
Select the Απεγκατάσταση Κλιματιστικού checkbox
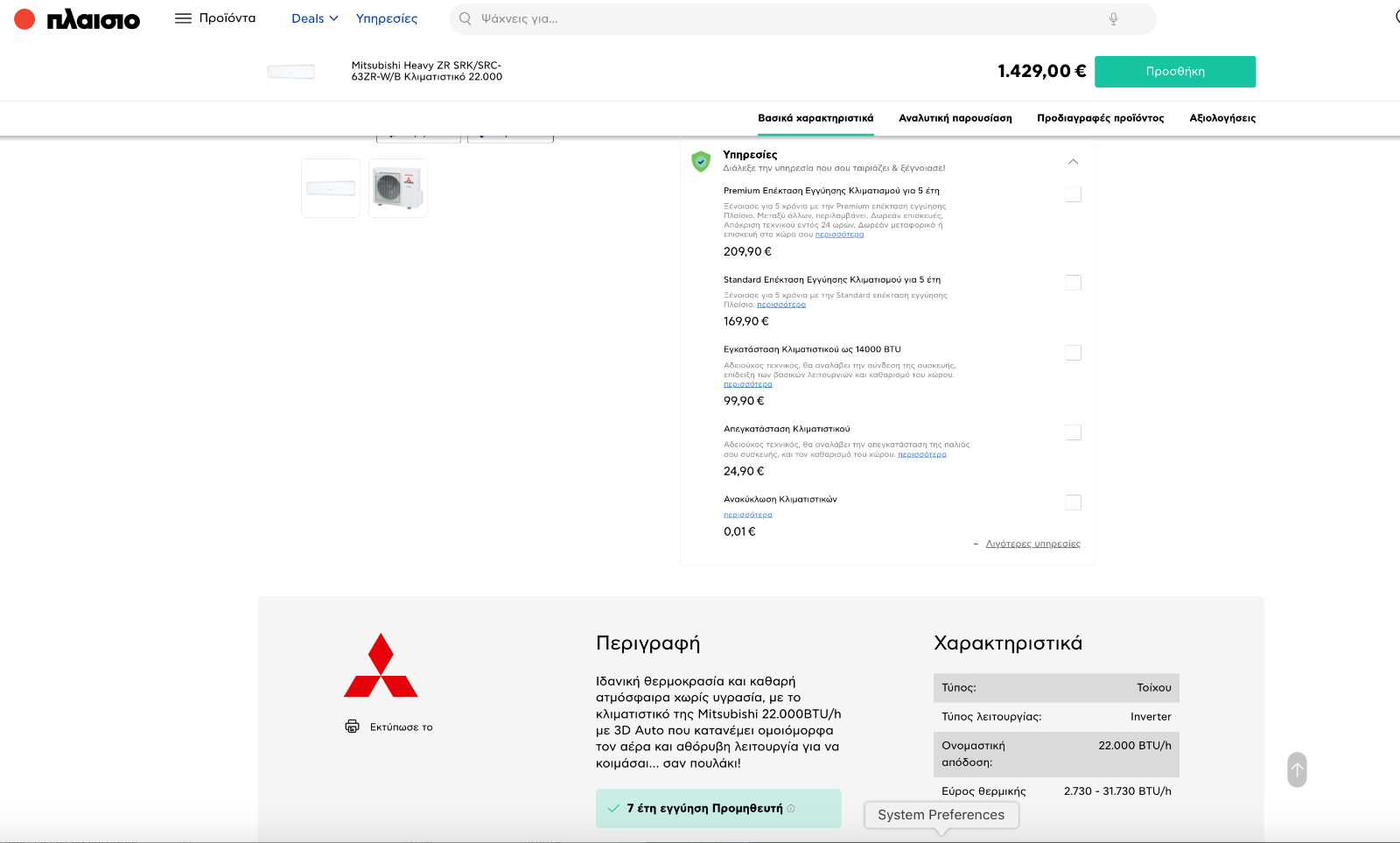(x=1073, y=432)
